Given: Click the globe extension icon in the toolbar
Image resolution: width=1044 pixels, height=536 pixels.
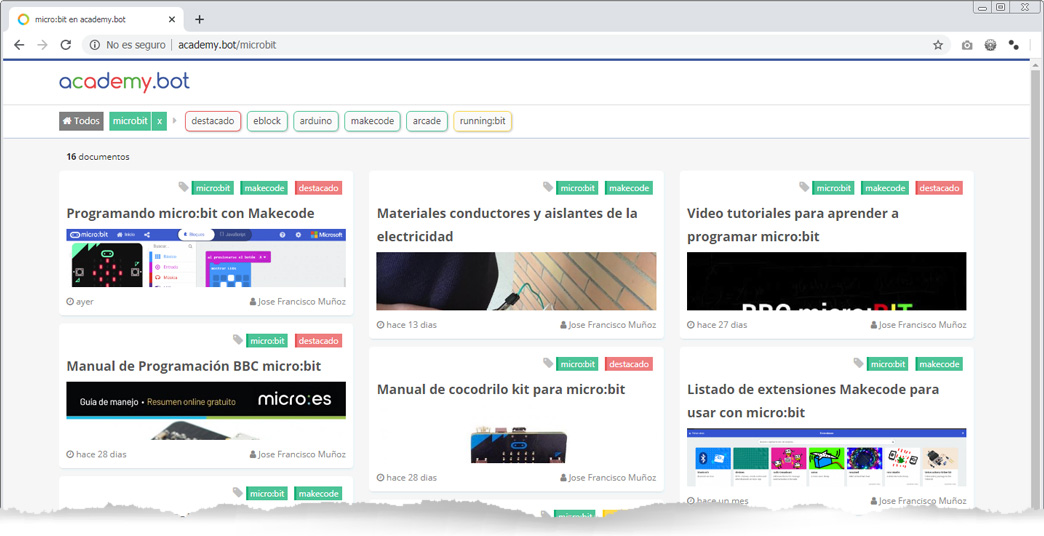Looking at the screenshot, I should (x=990, y=45).
